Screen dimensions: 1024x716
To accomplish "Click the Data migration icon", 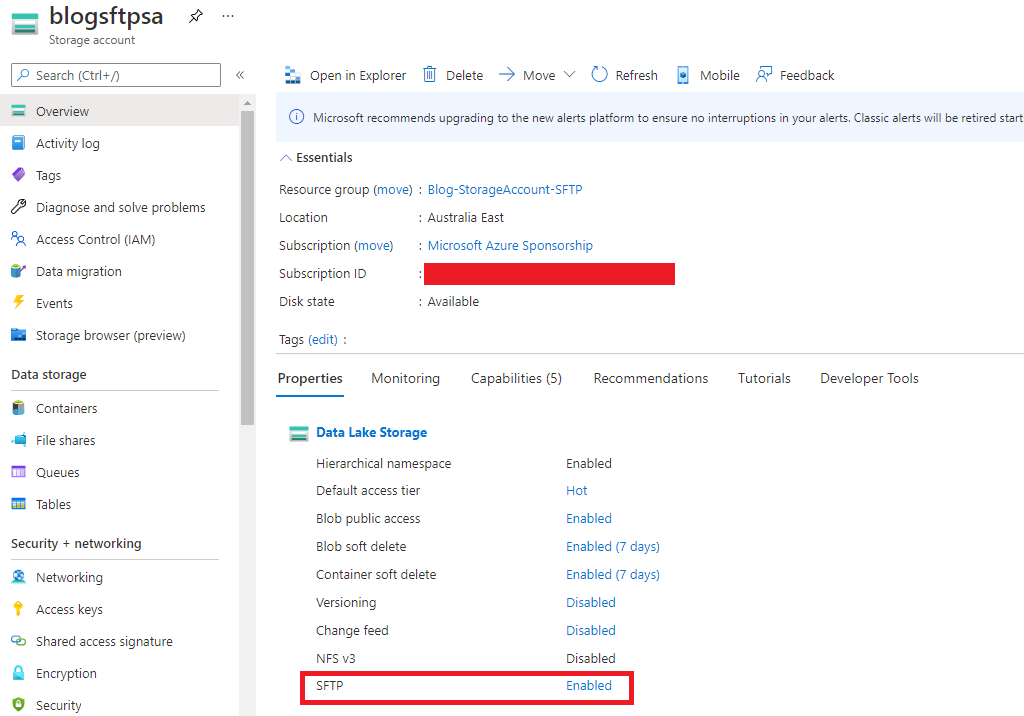I will click(18, 271).
